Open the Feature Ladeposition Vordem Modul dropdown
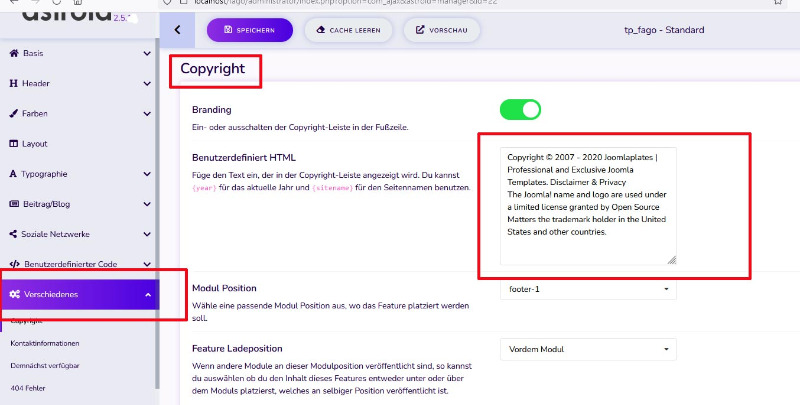This screenshot has width=800, height=405. tap(588, 349)
